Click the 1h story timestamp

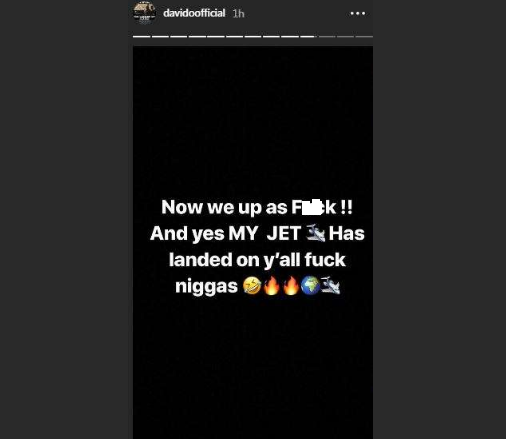238,14
